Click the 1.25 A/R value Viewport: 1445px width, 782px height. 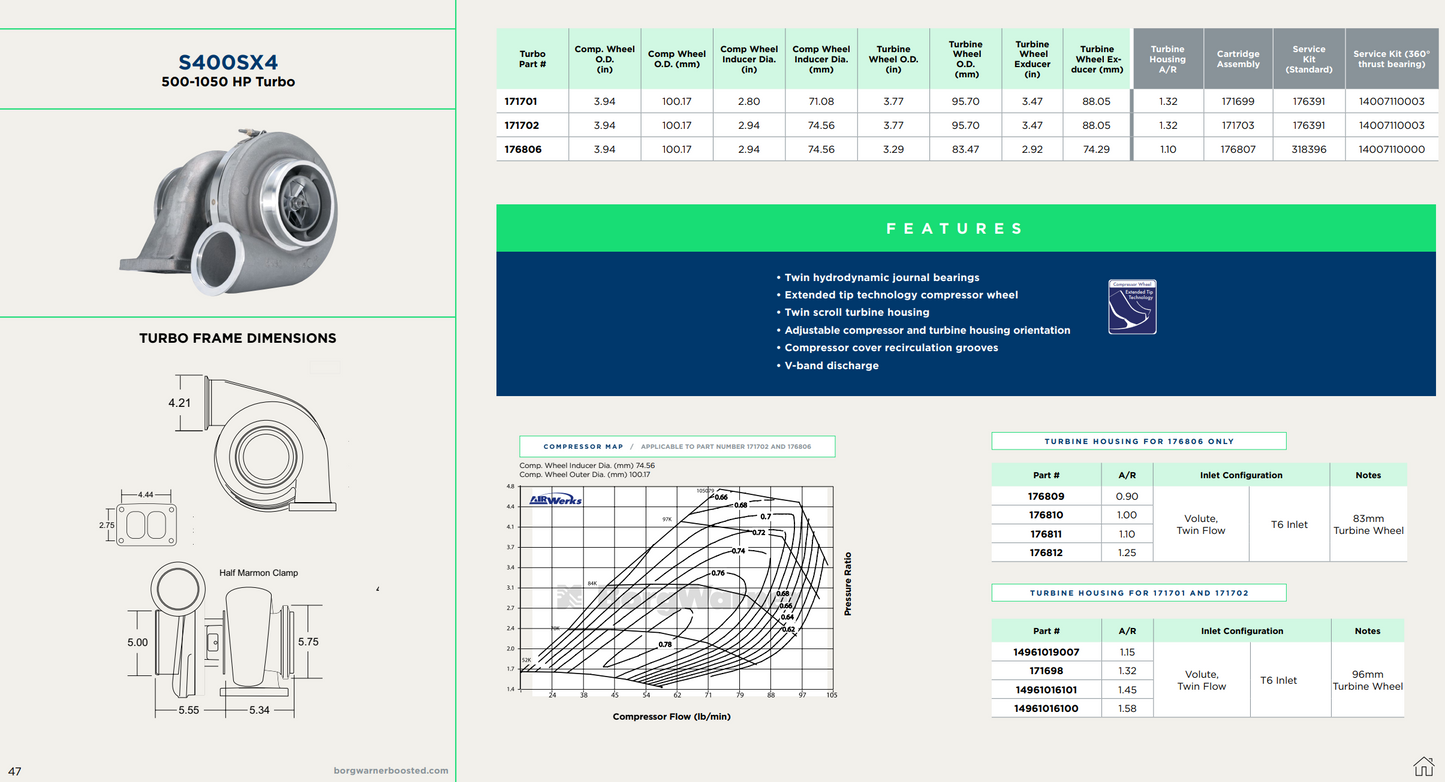(1127, 552)
